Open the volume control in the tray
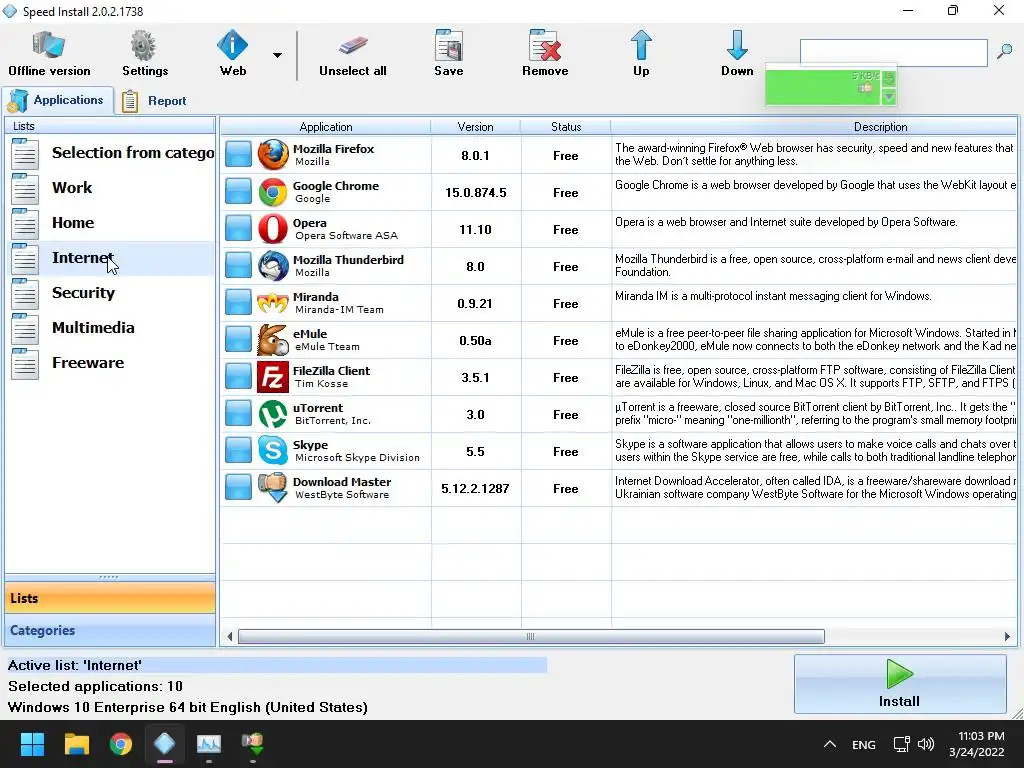The height and width of the screenshot is (768, 1024). tap(926, 744)
